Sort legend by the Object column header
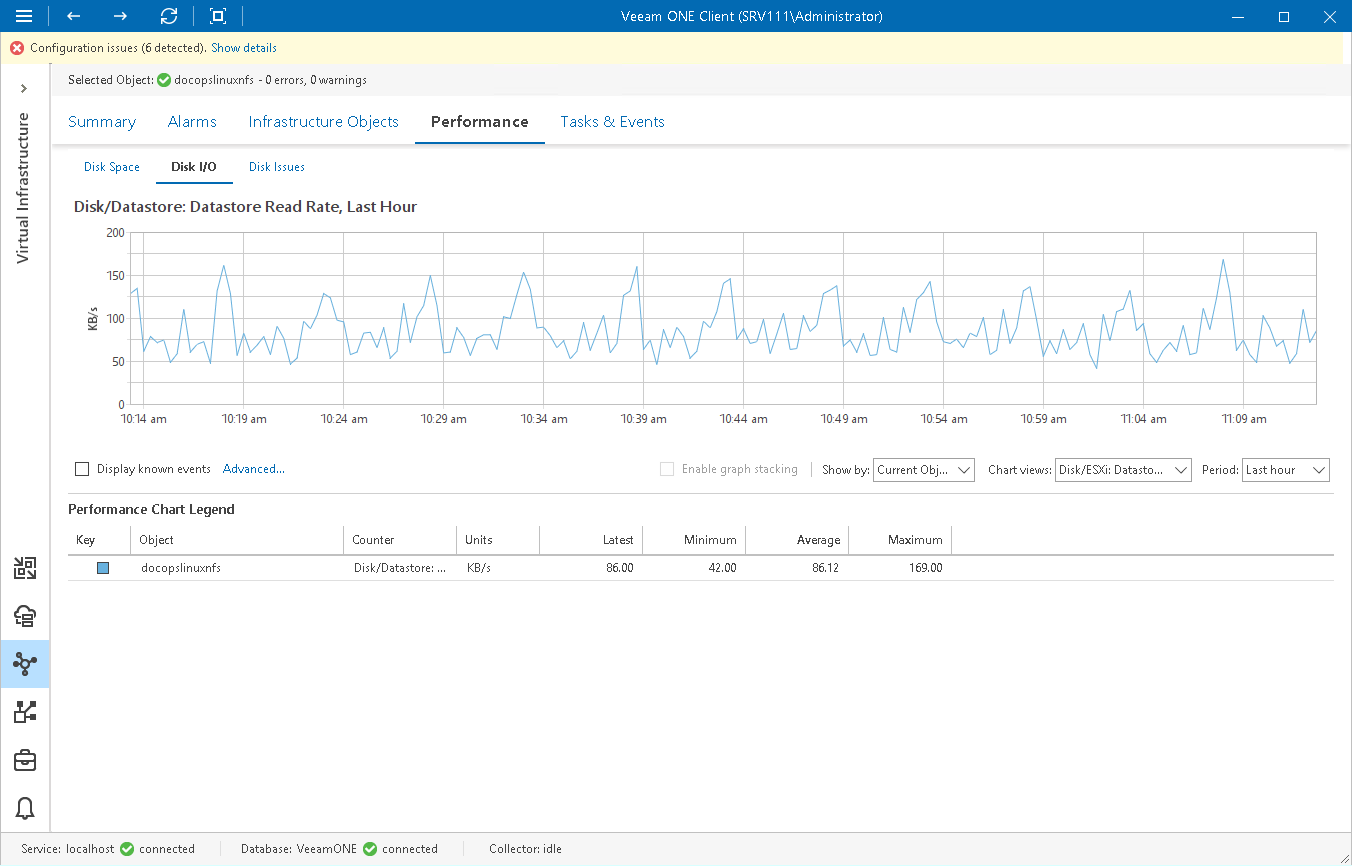 click(237, 540)
